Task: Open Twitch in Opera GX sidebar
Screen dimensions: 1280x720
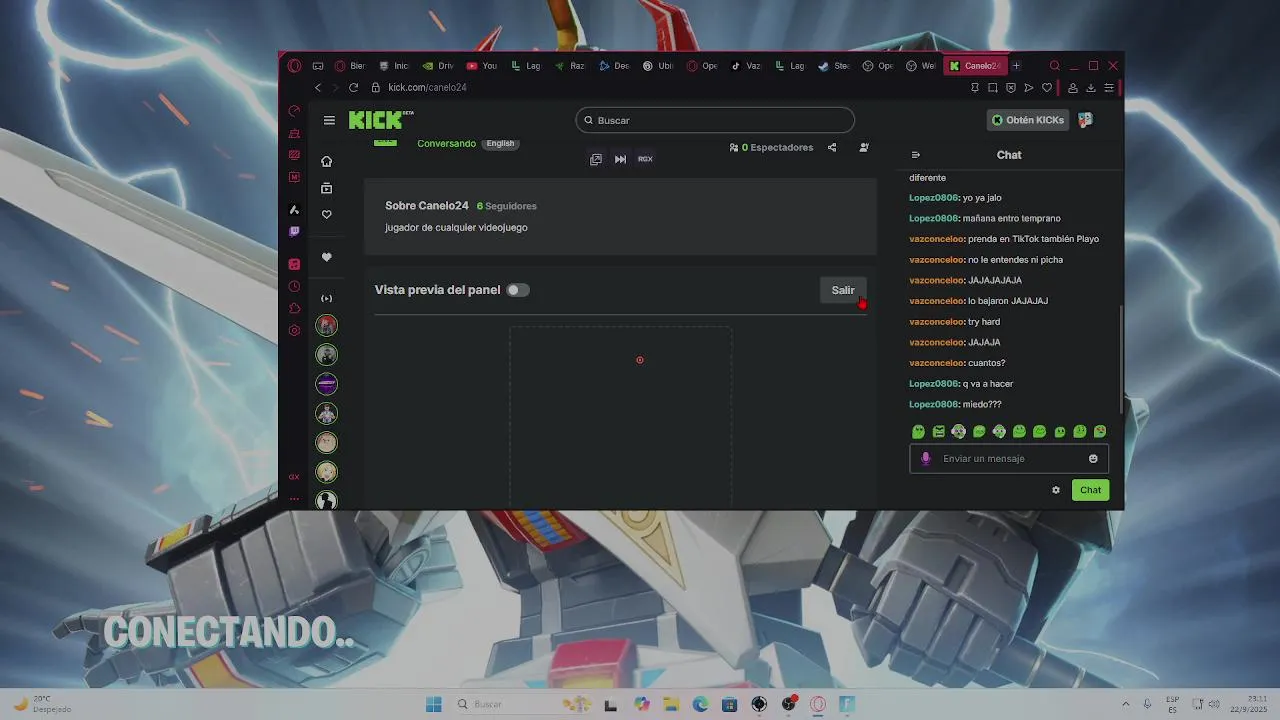Action: 294,232
